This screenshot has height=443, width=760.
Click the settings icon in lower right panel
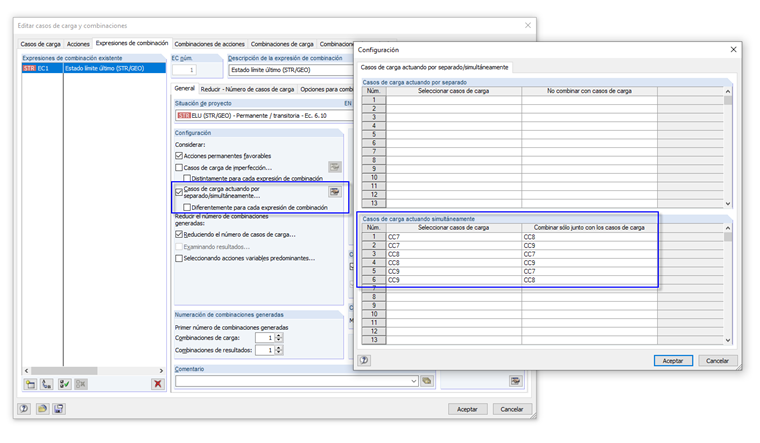(516, 381)
